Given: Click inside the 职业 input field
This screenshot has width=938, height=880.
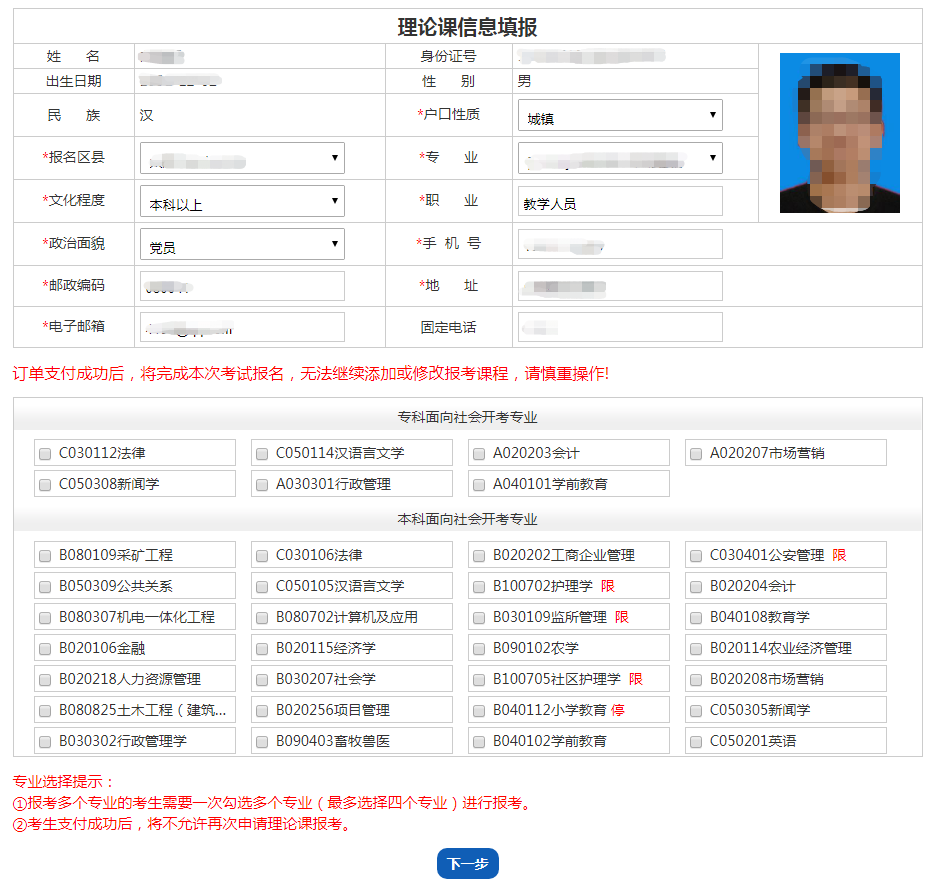Looking at the screenshot, I should 618,200.
